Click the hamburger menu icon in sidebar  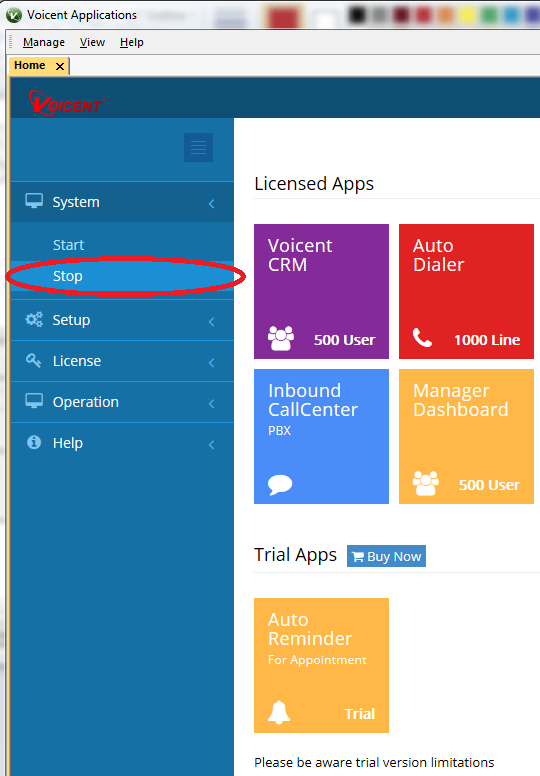coord(198,147)
